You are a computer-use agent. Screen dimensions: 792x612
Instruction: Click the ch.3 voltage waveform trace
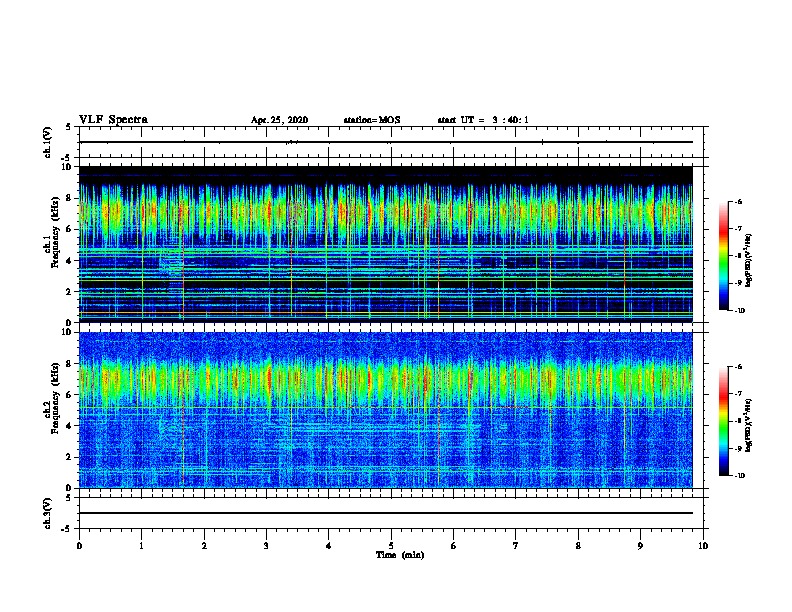click(386, 513)
